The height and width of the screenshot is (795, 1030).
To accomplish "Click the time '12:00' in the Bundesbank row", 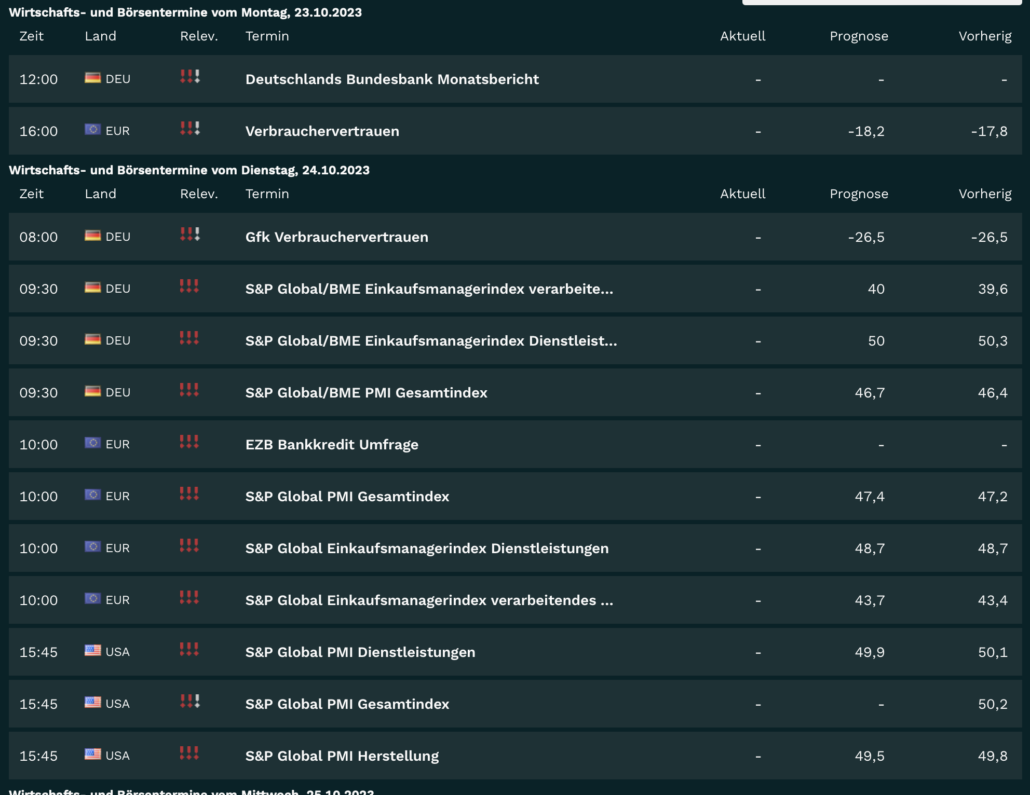I will [x=38, y=80].
